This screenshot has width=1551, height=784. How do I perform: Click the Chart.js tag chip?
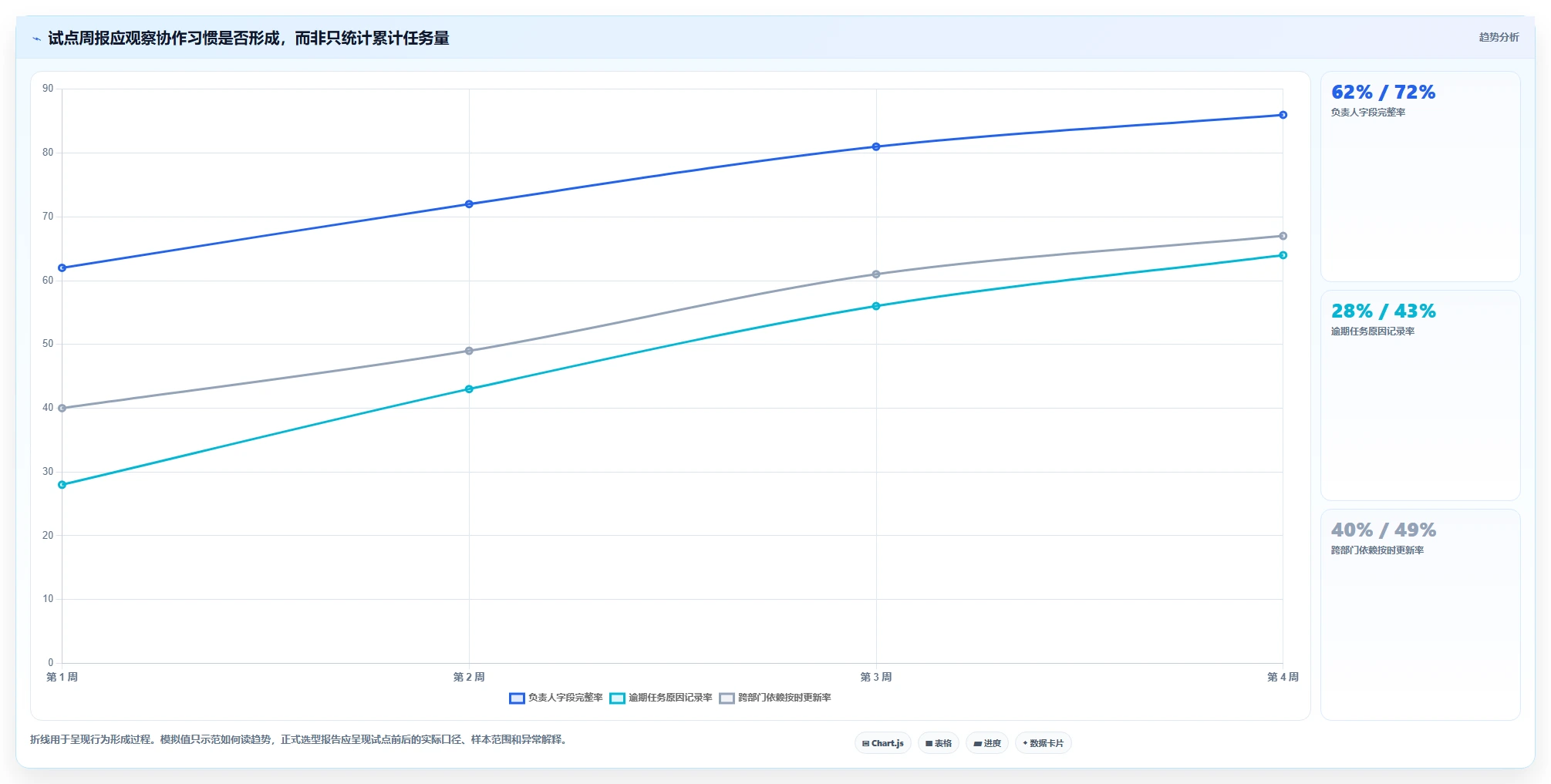[x=883, y=743]
